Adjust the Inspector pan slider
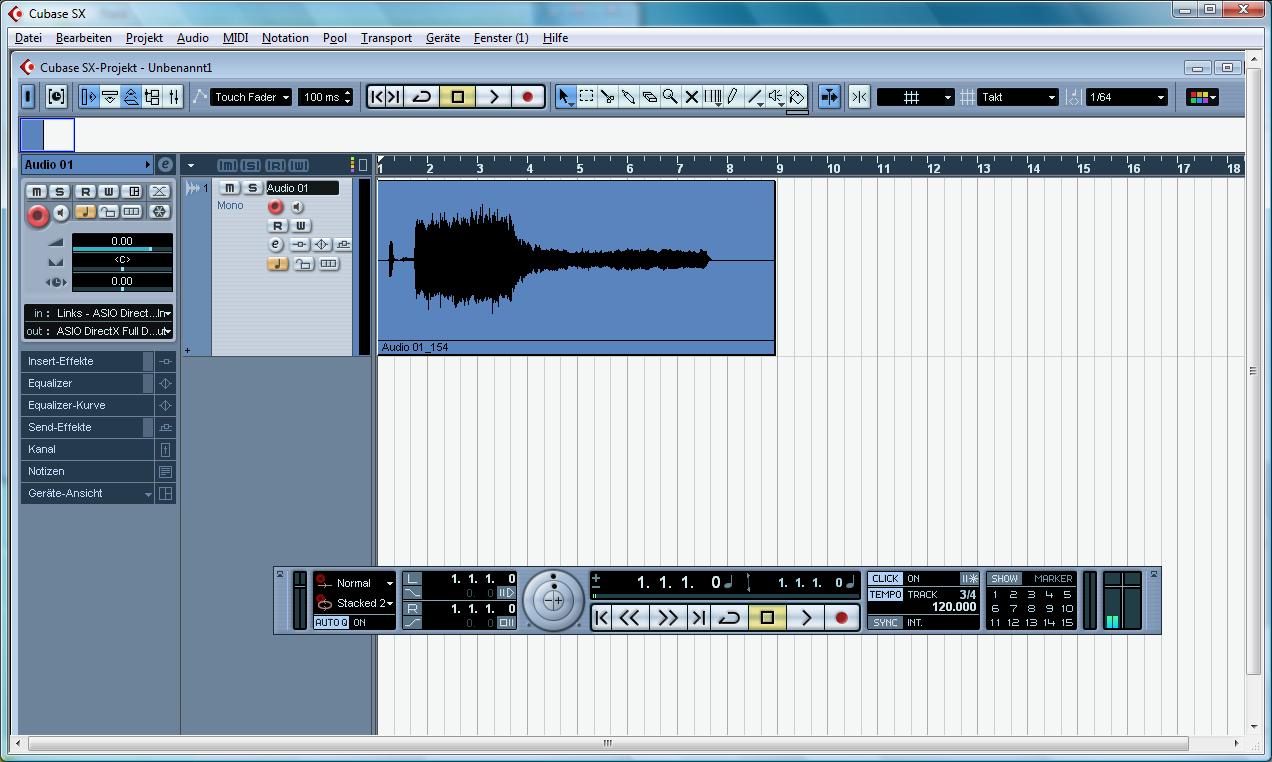Viewport: 1272px width, 762px height. [x=122, y=269]
